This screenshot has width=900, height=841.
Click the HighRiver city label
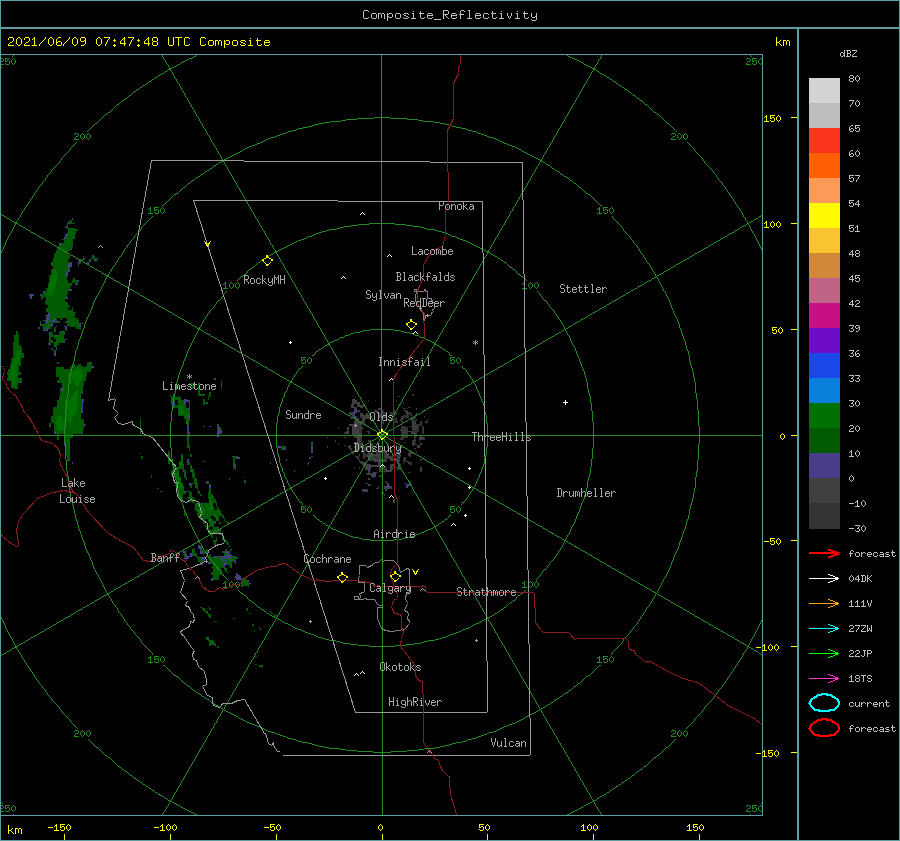tap(415, 702)
